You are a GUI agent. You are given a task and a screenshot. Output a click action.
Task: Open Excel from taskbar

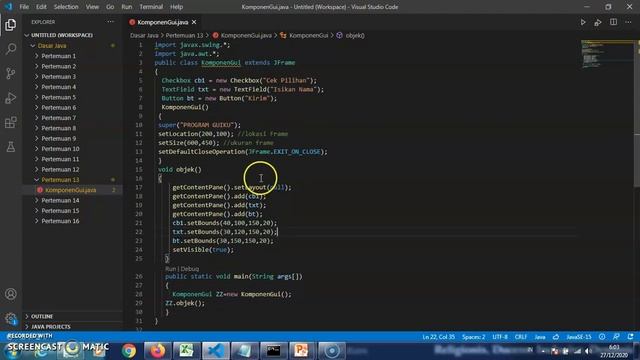click(x=186, y=351)
